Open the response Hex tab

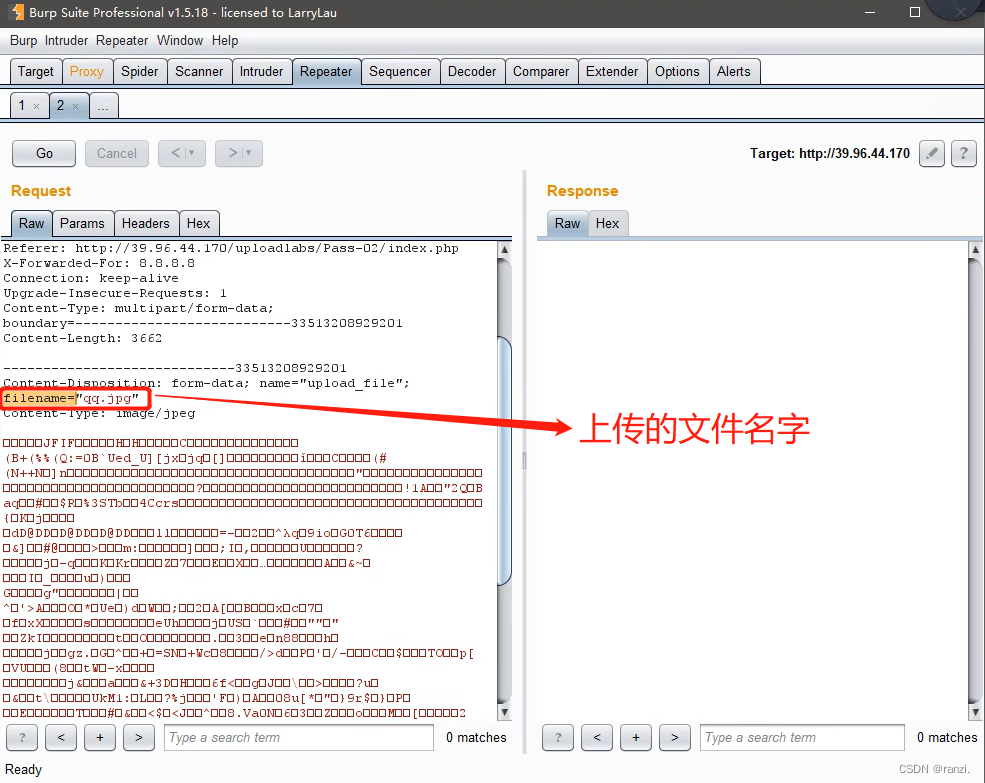tap(607, 224)
